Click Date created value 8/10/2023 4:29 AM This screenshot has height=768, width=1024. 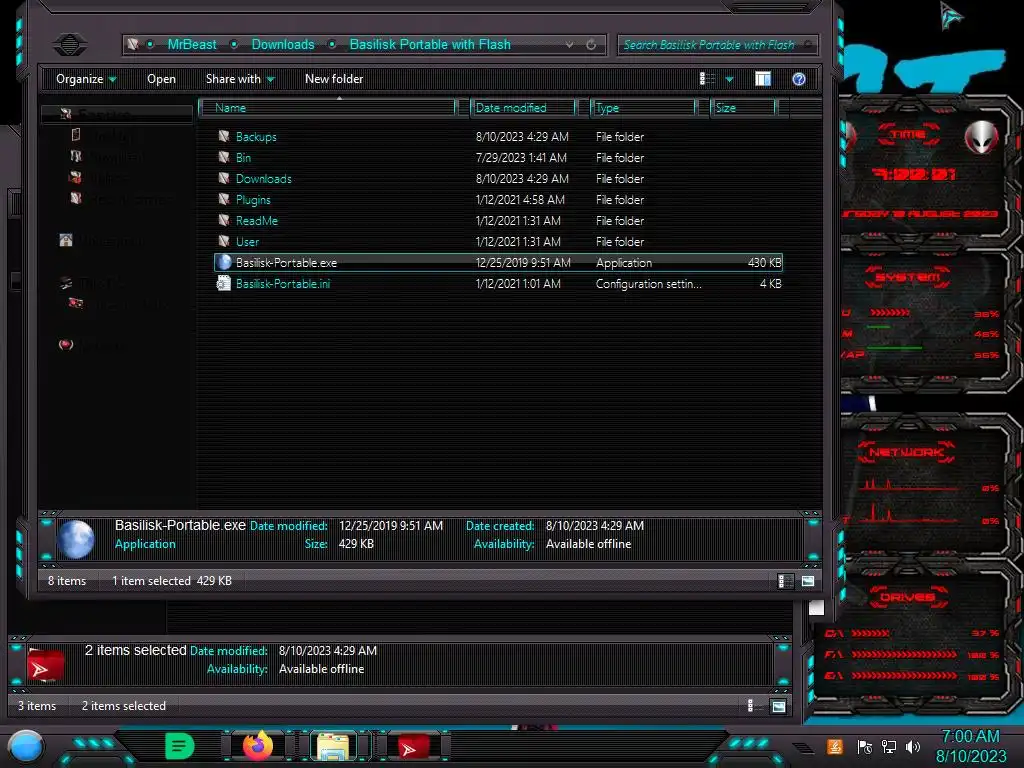pos(594,526)
